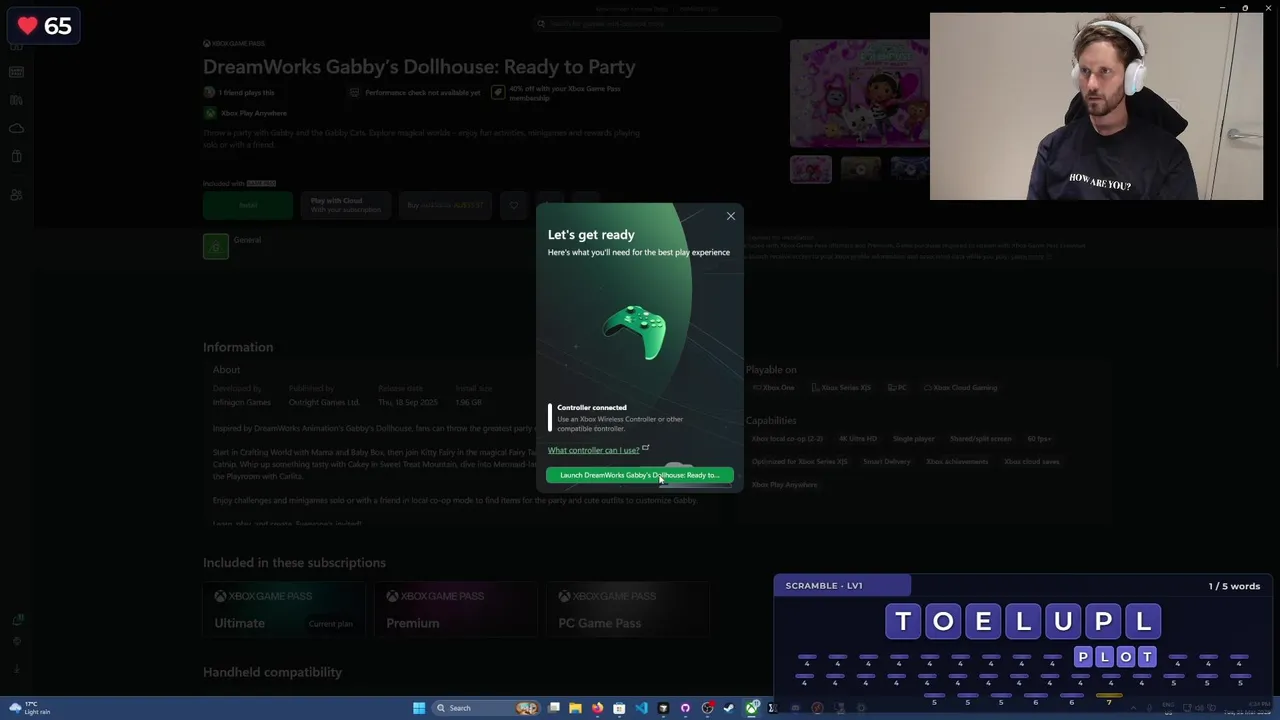The height and width of the screenshot is (720, 1280).
Task: Click Play with Cloud button
Action: pyautogui.click(x=345, y=205)
